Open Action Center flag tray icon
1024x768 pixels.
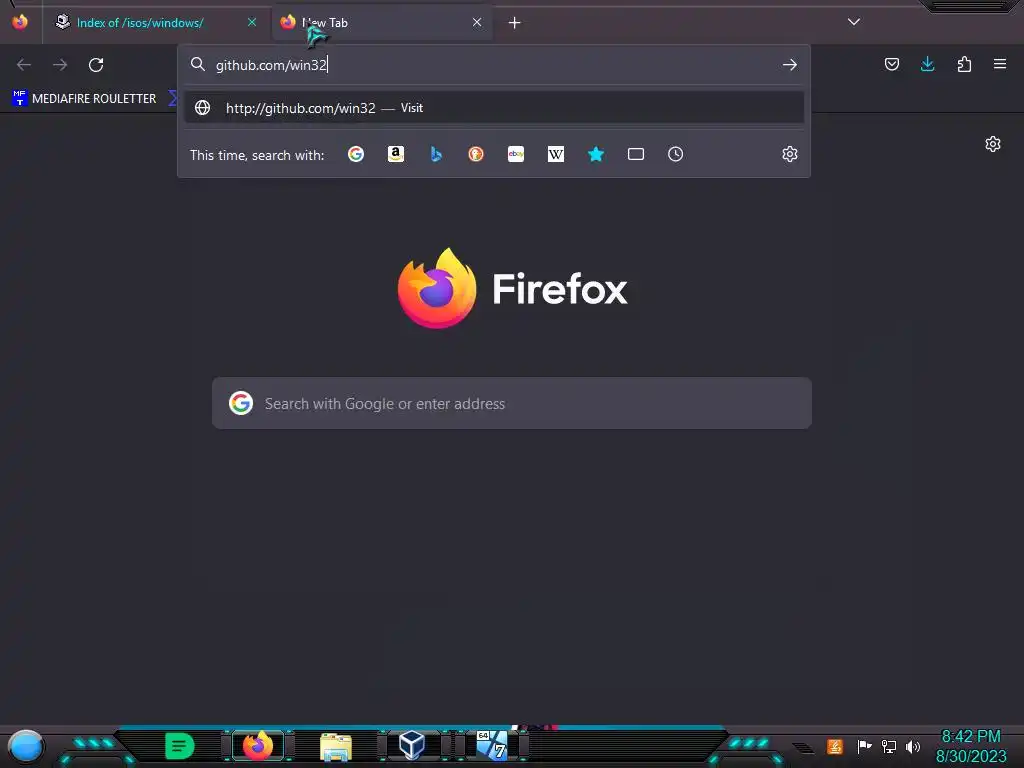coord(865,746)
